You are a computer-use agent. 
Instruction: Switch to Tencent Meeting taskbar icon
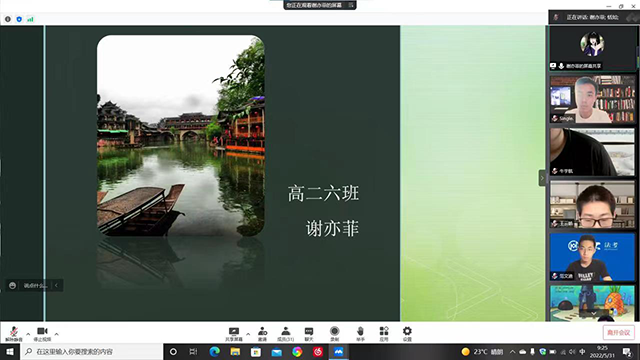point(338,351)
